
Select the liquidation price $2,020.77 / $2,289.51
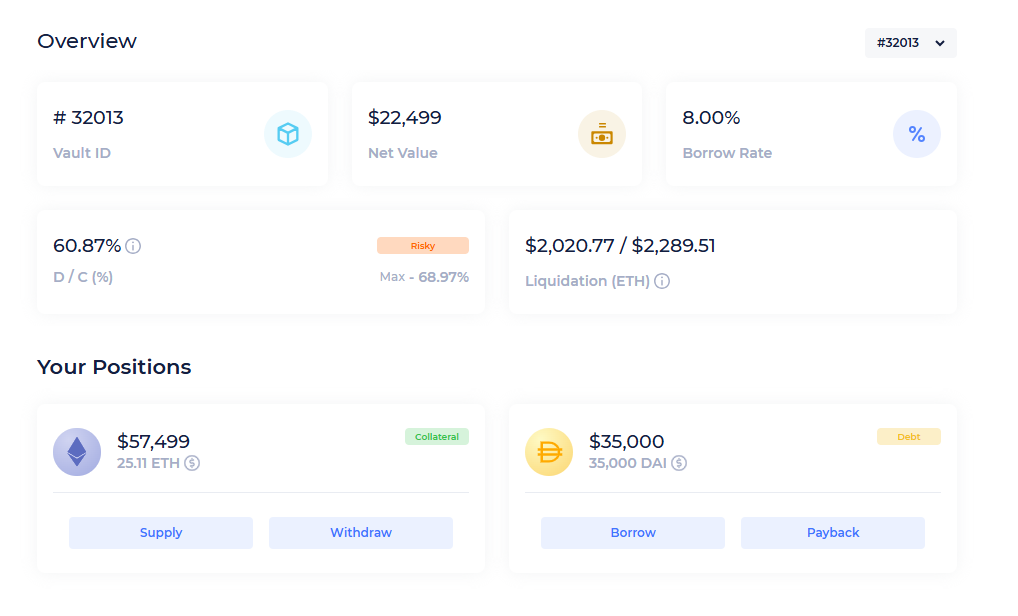pos(620,246)
